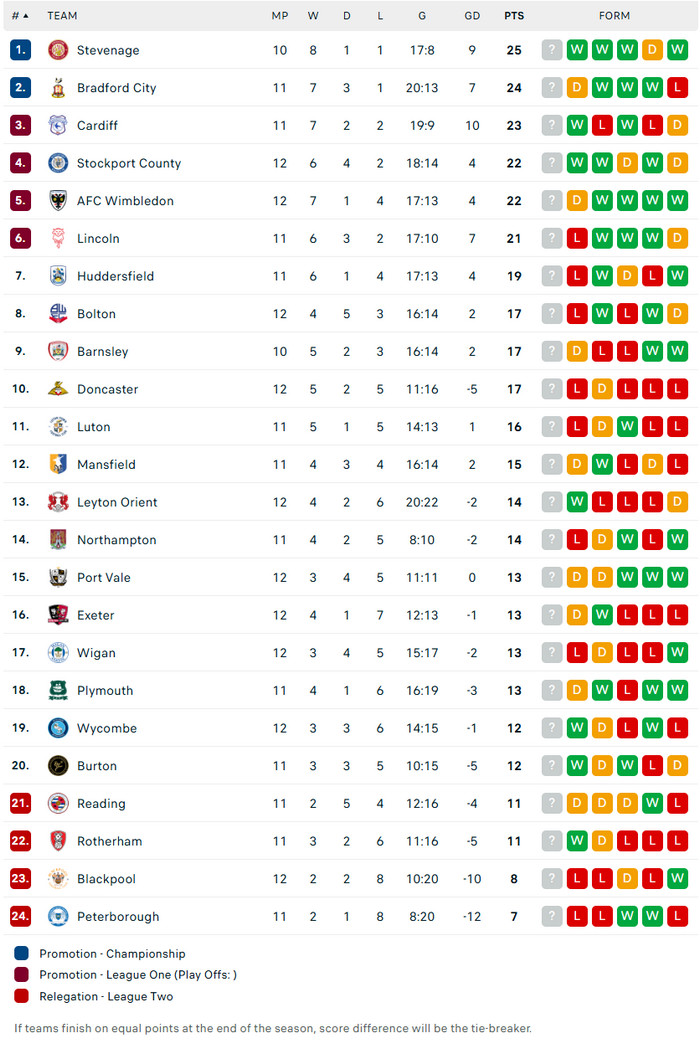This screenshot has height=1044, width=700.
Task: Click the Burton club crest icon
Action: [x=58, y=766]
